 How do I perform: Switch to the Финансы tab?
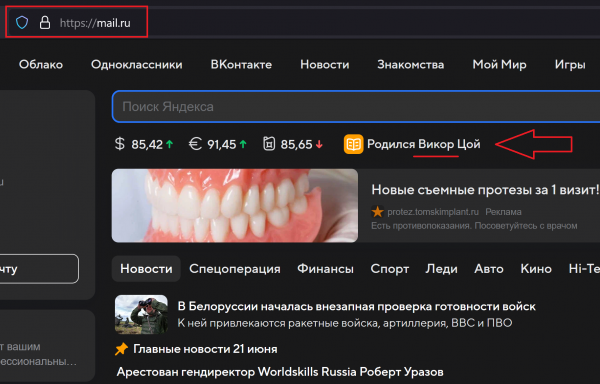(x=325, y=269)
